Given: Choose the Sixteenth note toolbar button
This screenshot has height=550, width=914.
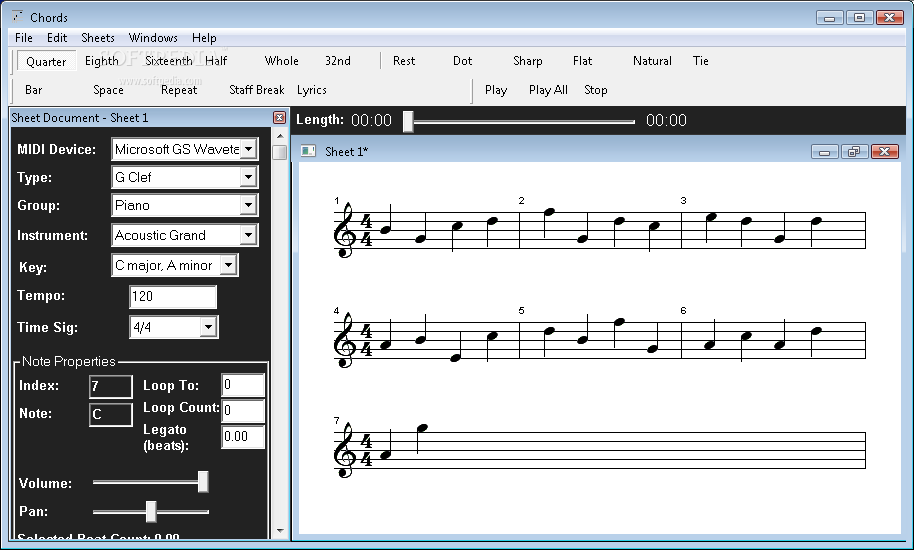Looking at the screenshot, I should [x=168, y=61].
